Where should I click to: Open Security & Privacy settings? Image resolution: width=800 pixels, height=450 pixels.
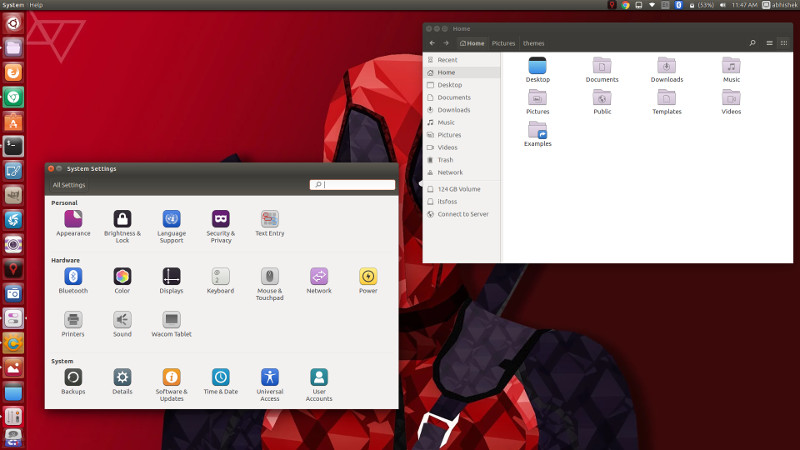click(x=220, y=227)
